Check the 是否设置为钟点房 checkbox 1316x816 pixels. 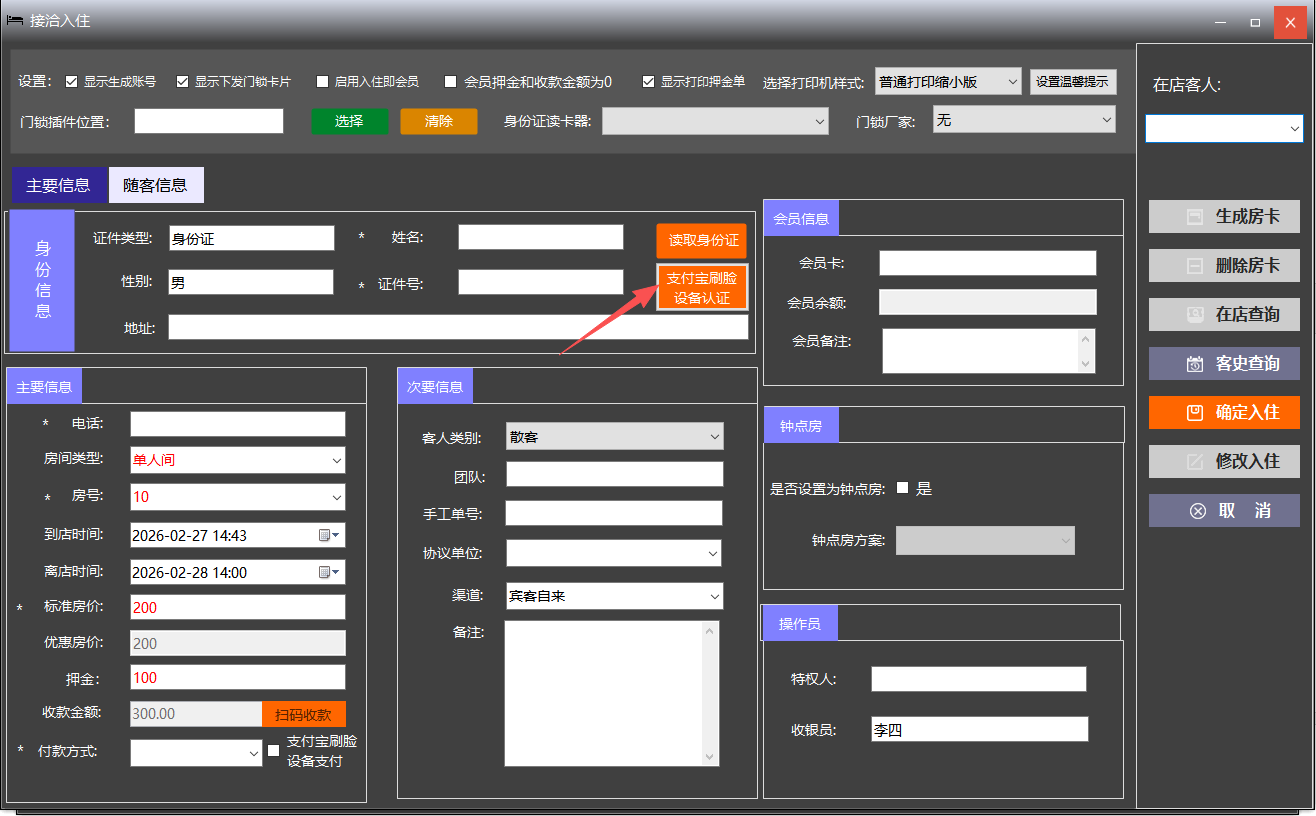(903, 489)
